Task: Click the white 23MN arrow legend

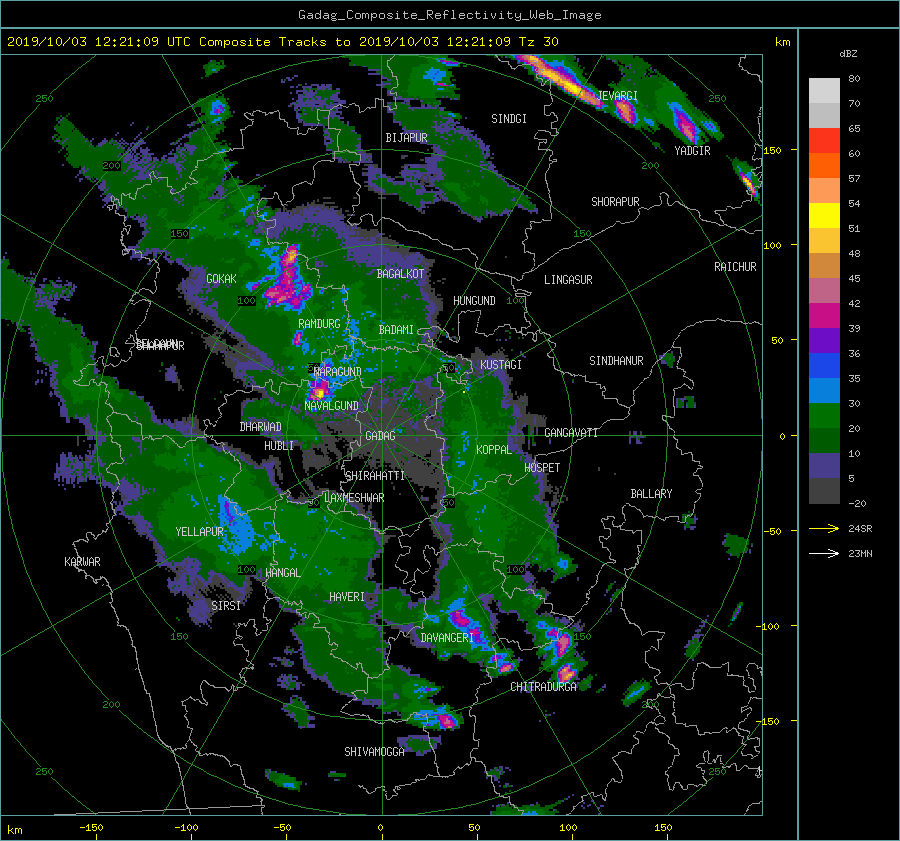Action: click(x=824, y=553)
